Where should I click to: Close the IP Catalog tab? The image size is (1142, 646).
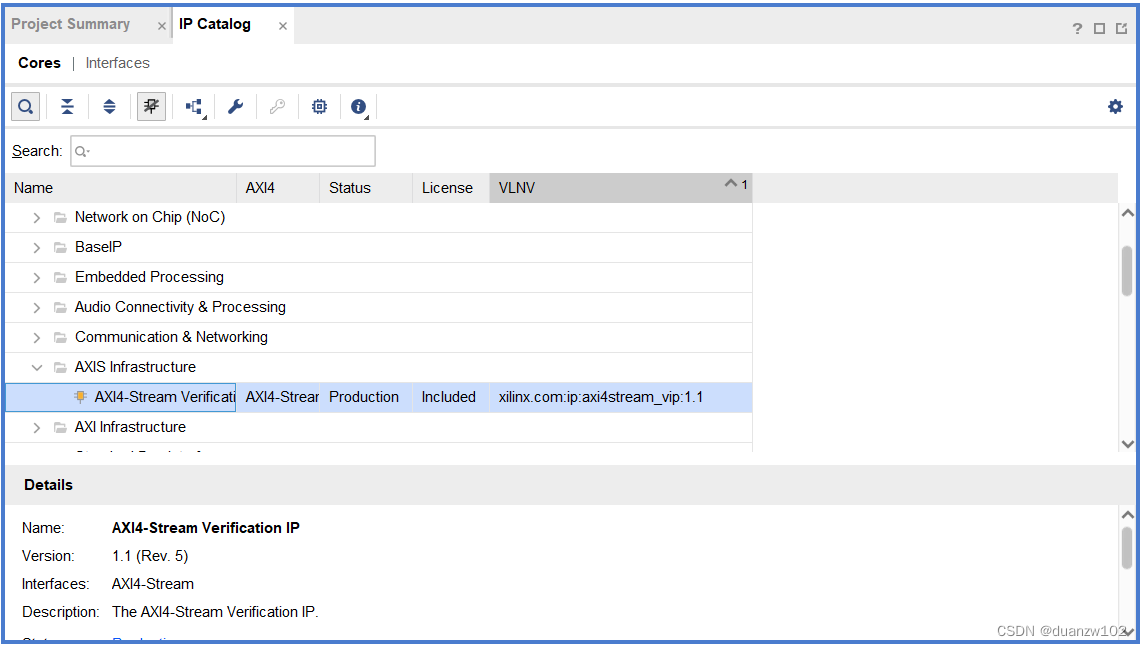(x=283, y=26)
